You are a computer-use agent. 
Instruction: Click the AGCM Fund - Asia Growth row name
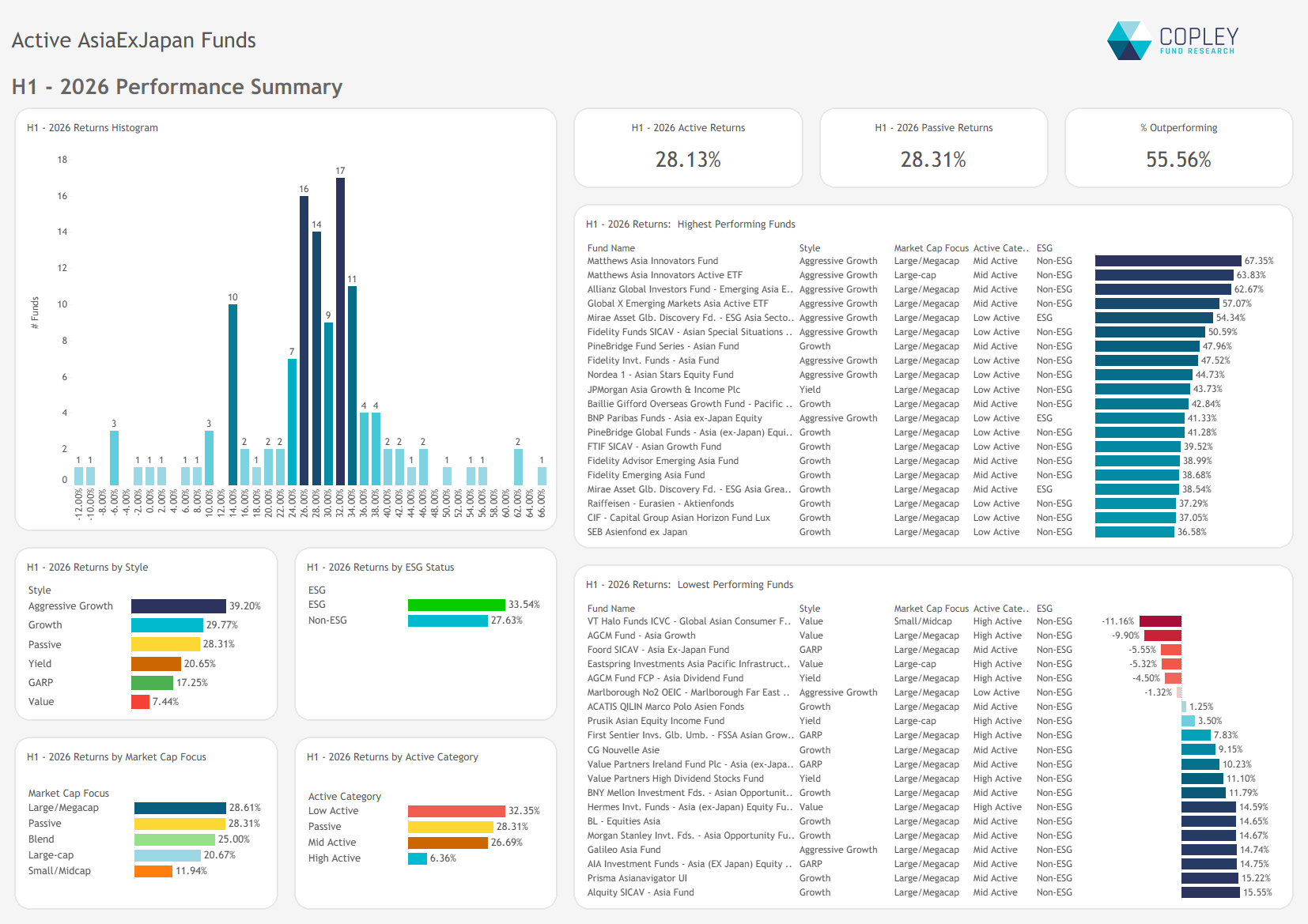(x=641, y=635)
